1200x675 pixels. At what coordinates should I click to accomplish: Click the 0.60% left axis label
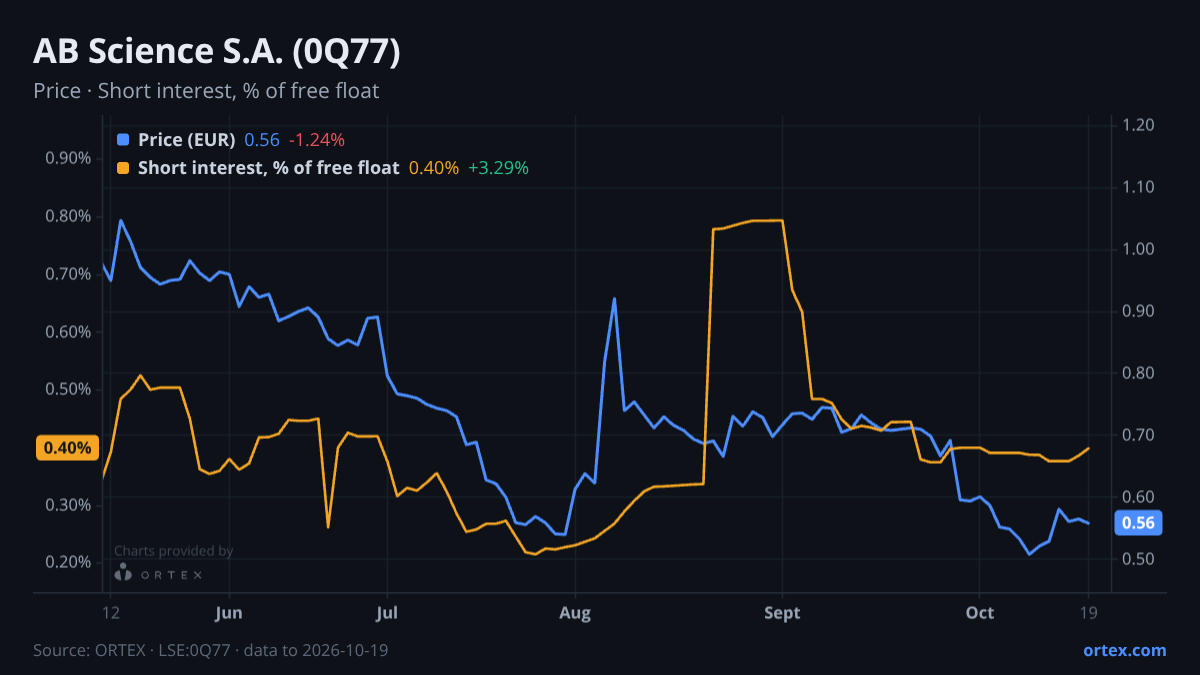pos(69,332)
